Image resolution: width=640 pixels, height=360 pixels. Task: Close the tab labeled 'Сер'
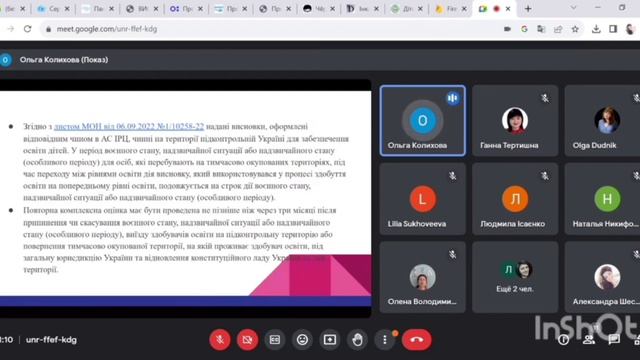tap(67, 9)
